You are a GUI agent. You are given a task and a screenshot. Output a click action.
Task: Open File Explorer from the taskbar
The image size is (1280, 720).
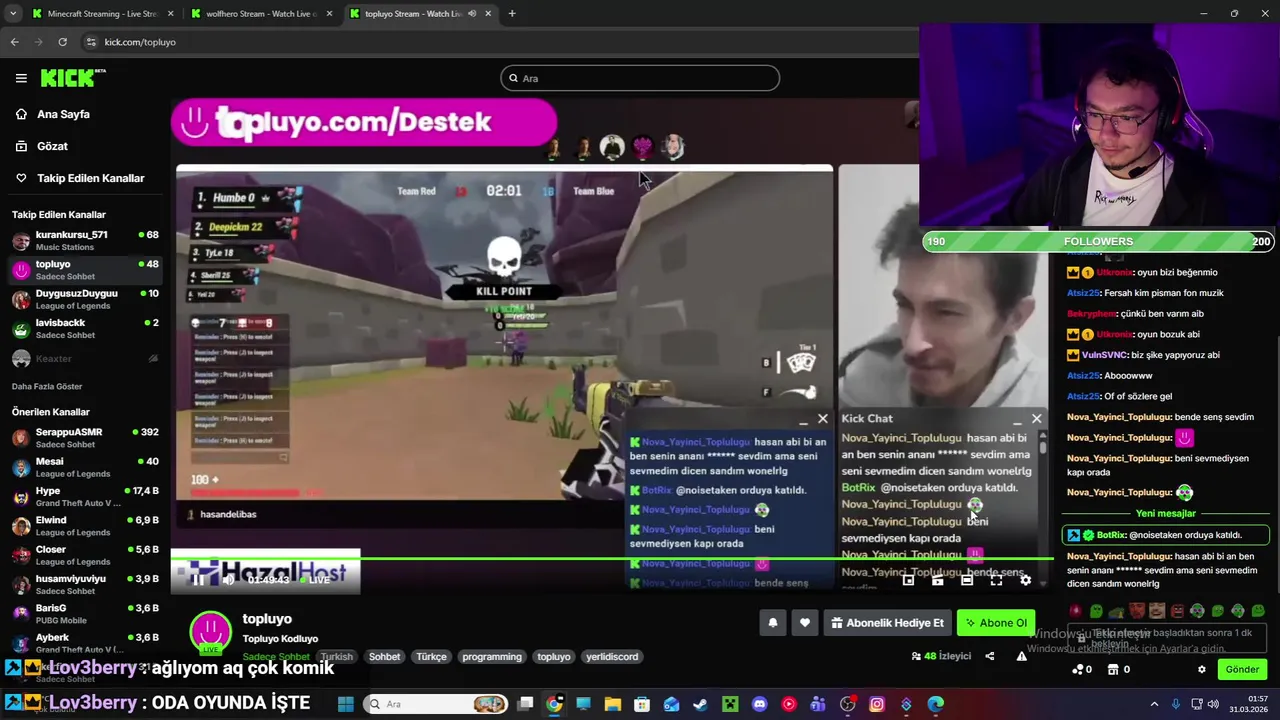coord(612,704)
